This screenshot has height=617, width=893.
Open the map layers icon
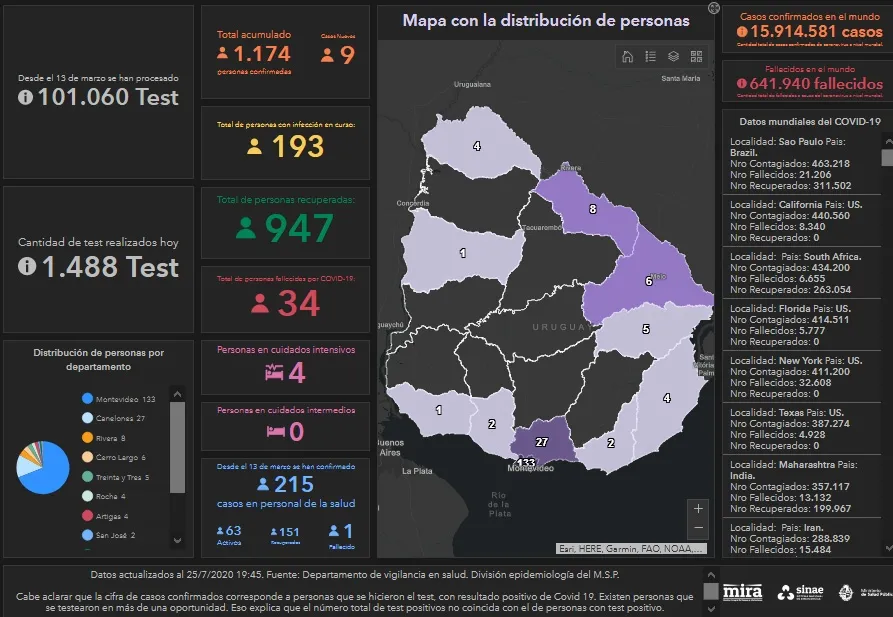click(x=673, y=57)
